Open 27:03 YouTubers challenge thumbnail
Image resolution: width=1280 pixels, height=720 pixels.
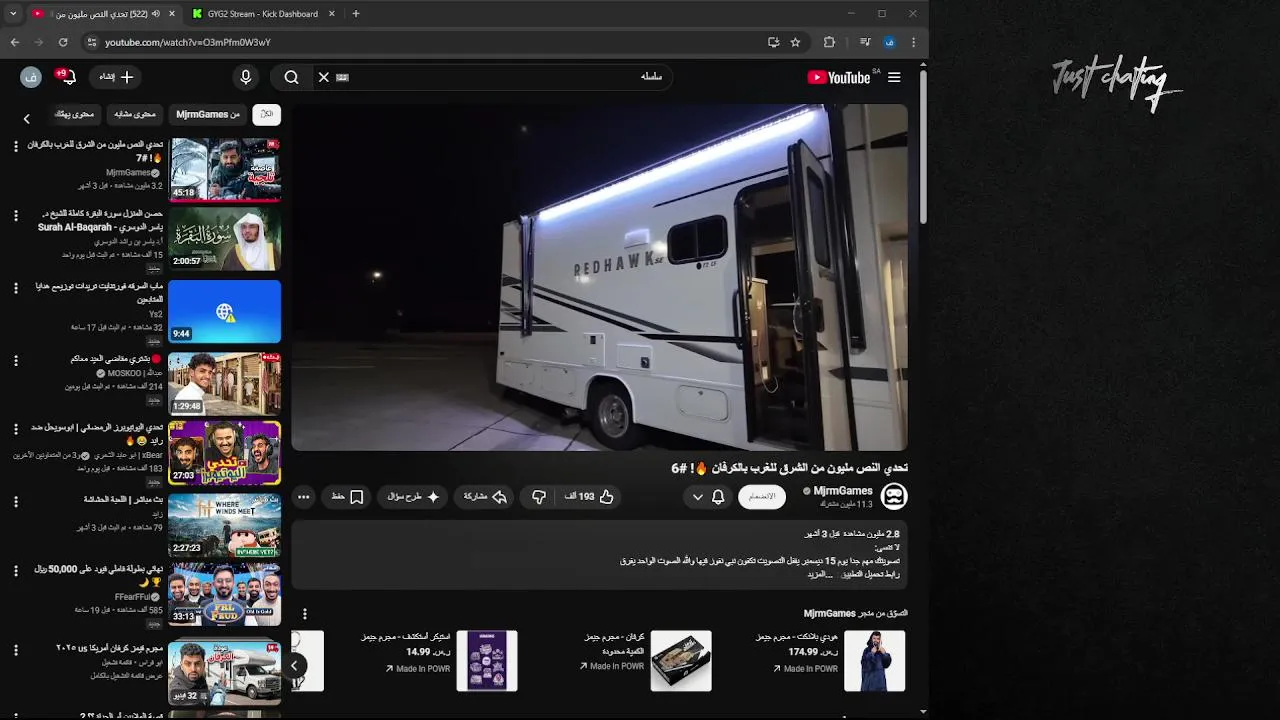[225, 453]
